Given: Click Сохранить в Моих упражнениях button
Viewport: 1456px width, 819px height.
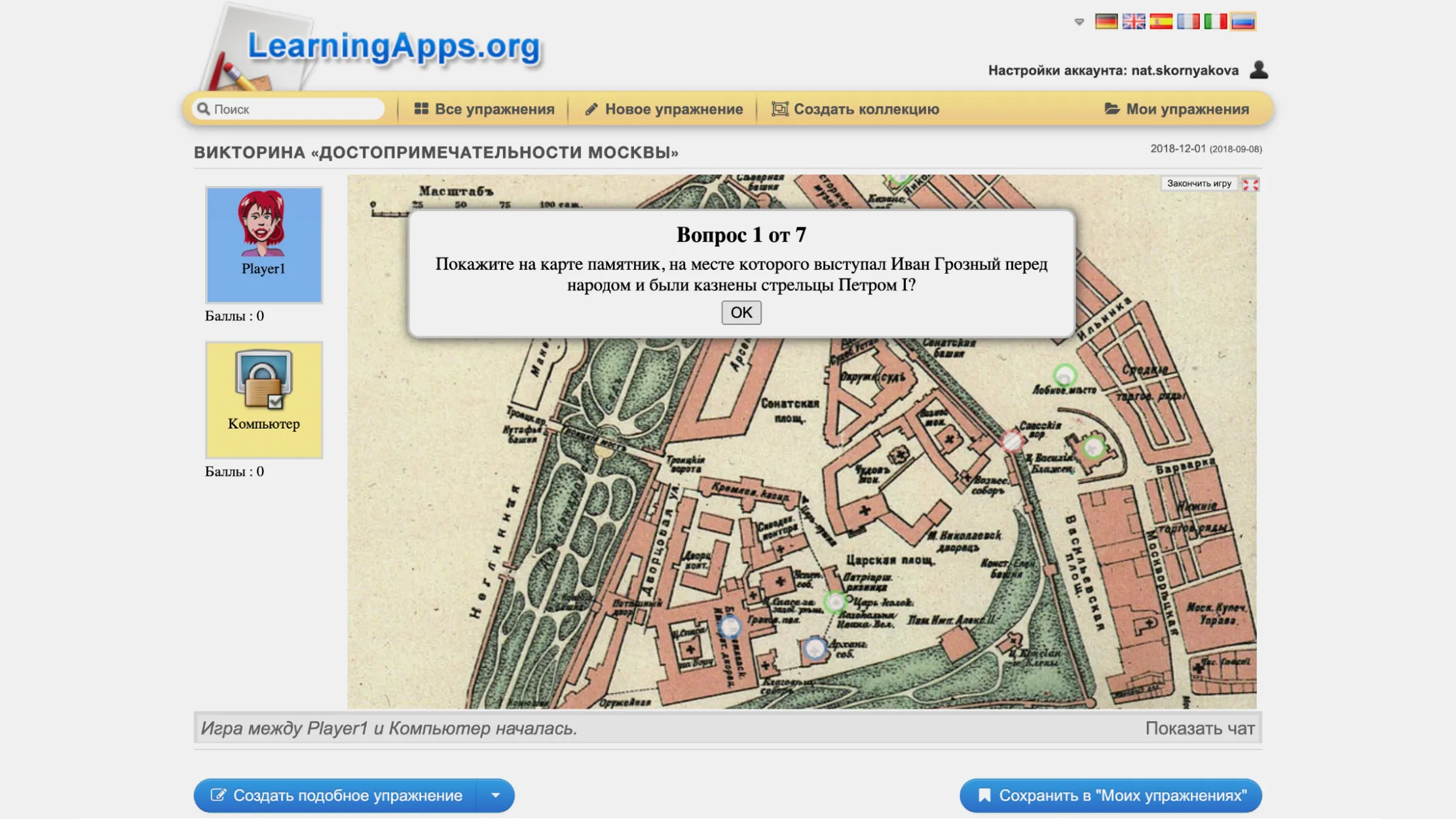Looking at the screenshot, I should 1111,795.
